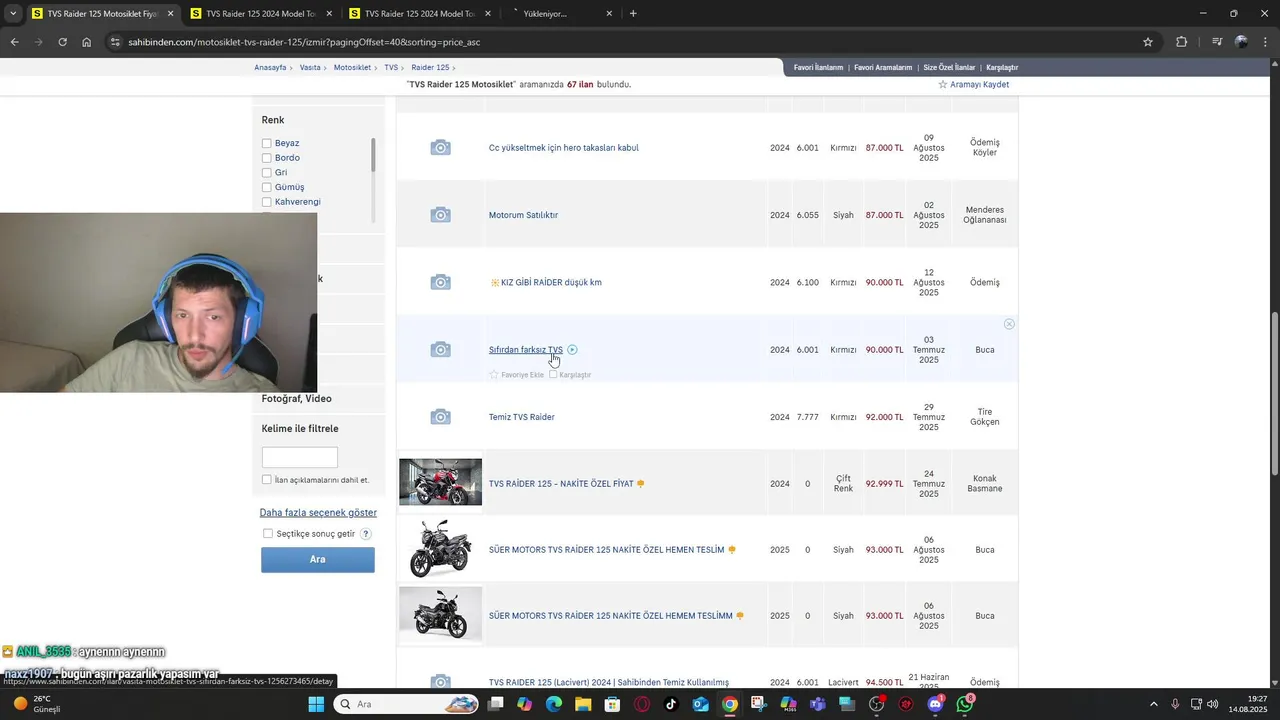
Task: Open Microsoft Edge from the taskbar
Action: [554, 704]
